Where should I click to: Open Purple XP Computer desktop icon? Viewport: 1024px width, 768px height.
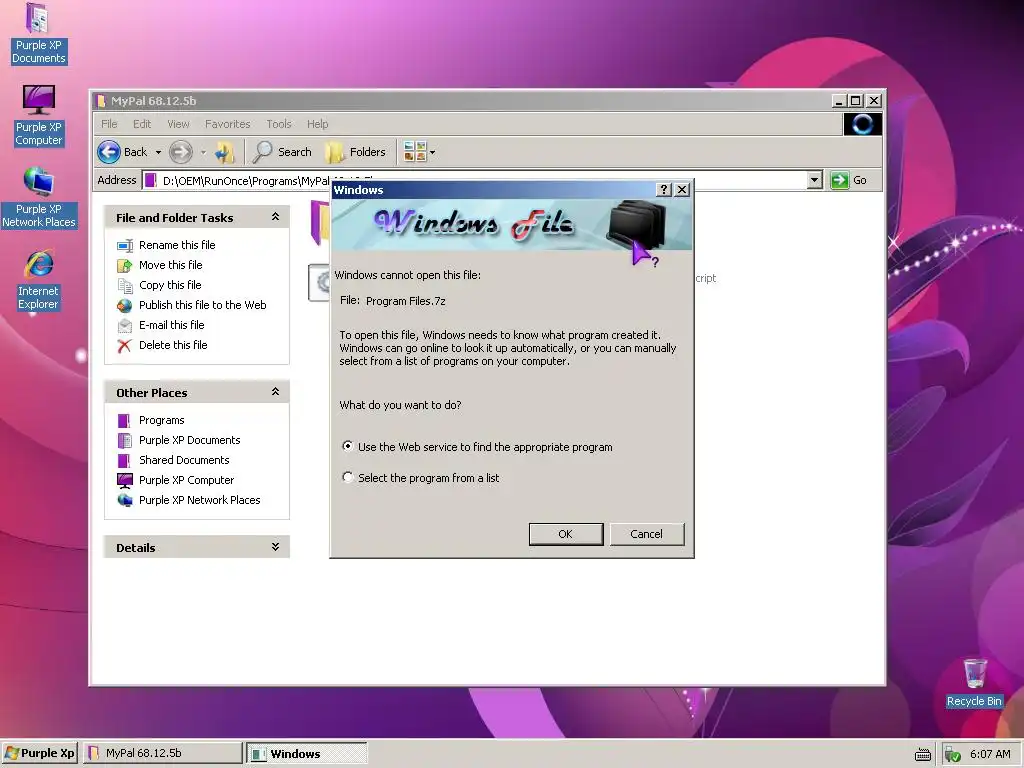[x=39, y=116]
